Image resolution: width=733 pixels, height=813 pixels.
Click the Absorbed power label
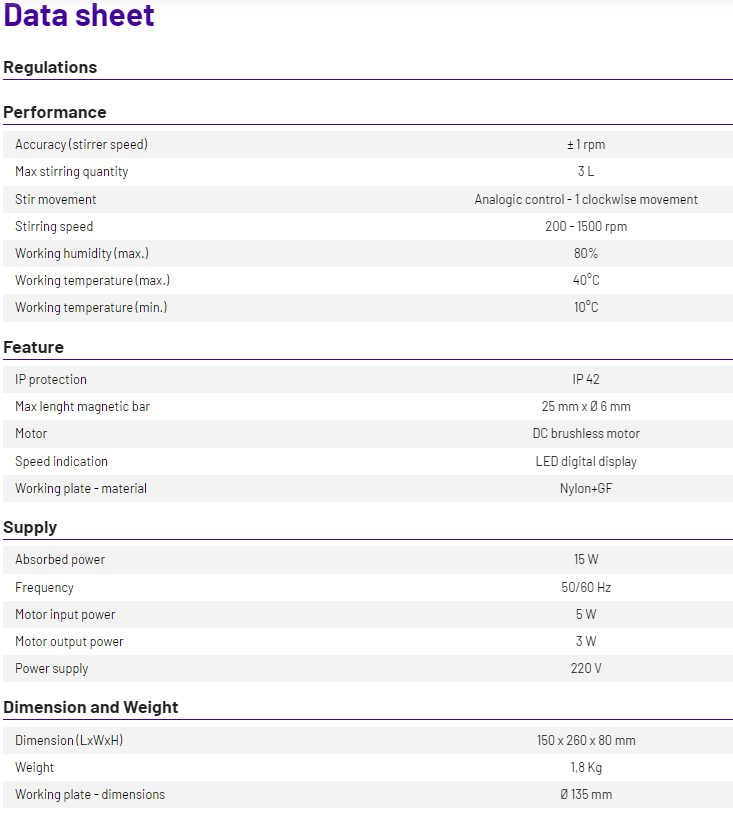(x=60, y=559)
